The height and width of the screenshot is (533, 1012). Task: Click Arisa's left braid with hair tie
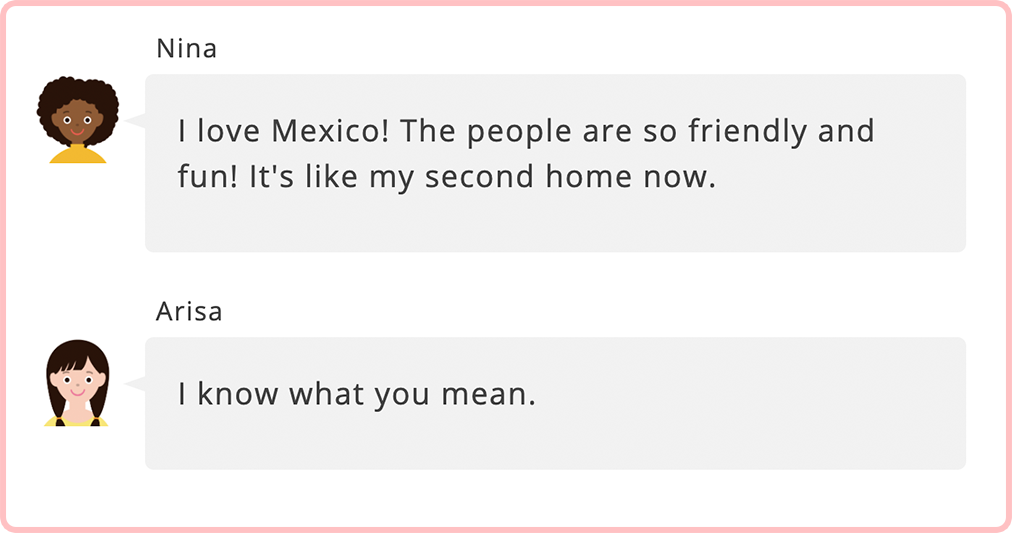(59, 407)
